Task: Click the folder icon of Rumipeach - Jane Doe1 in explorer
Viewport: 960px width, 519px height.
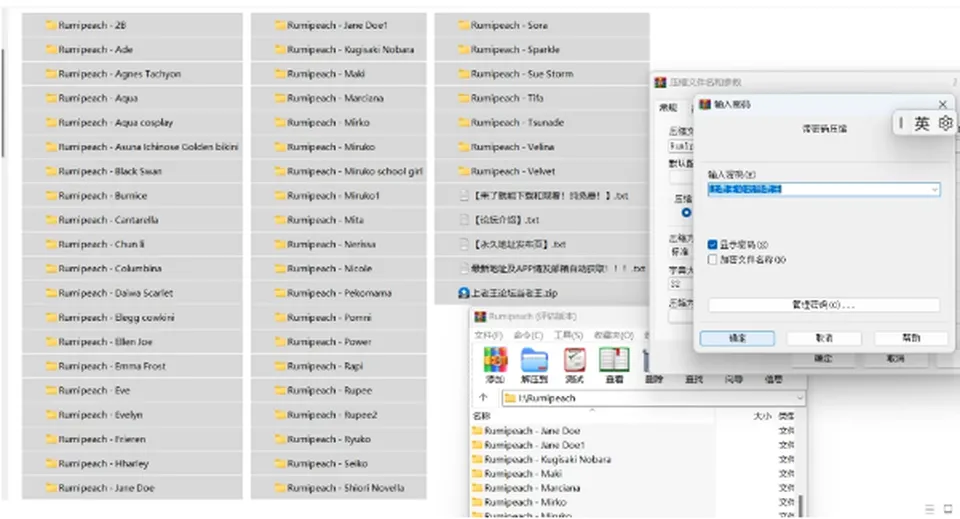Action: point(280,25)
